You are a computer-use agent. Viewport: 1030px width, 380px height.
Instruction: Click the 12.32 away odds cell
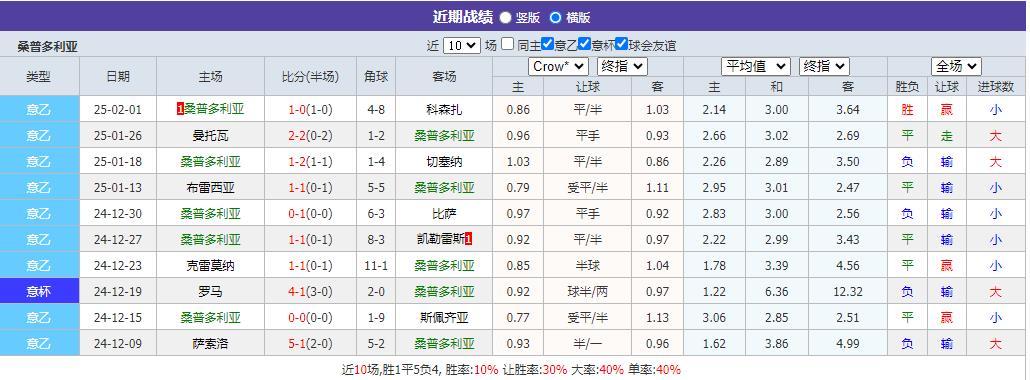pos(848,292)
